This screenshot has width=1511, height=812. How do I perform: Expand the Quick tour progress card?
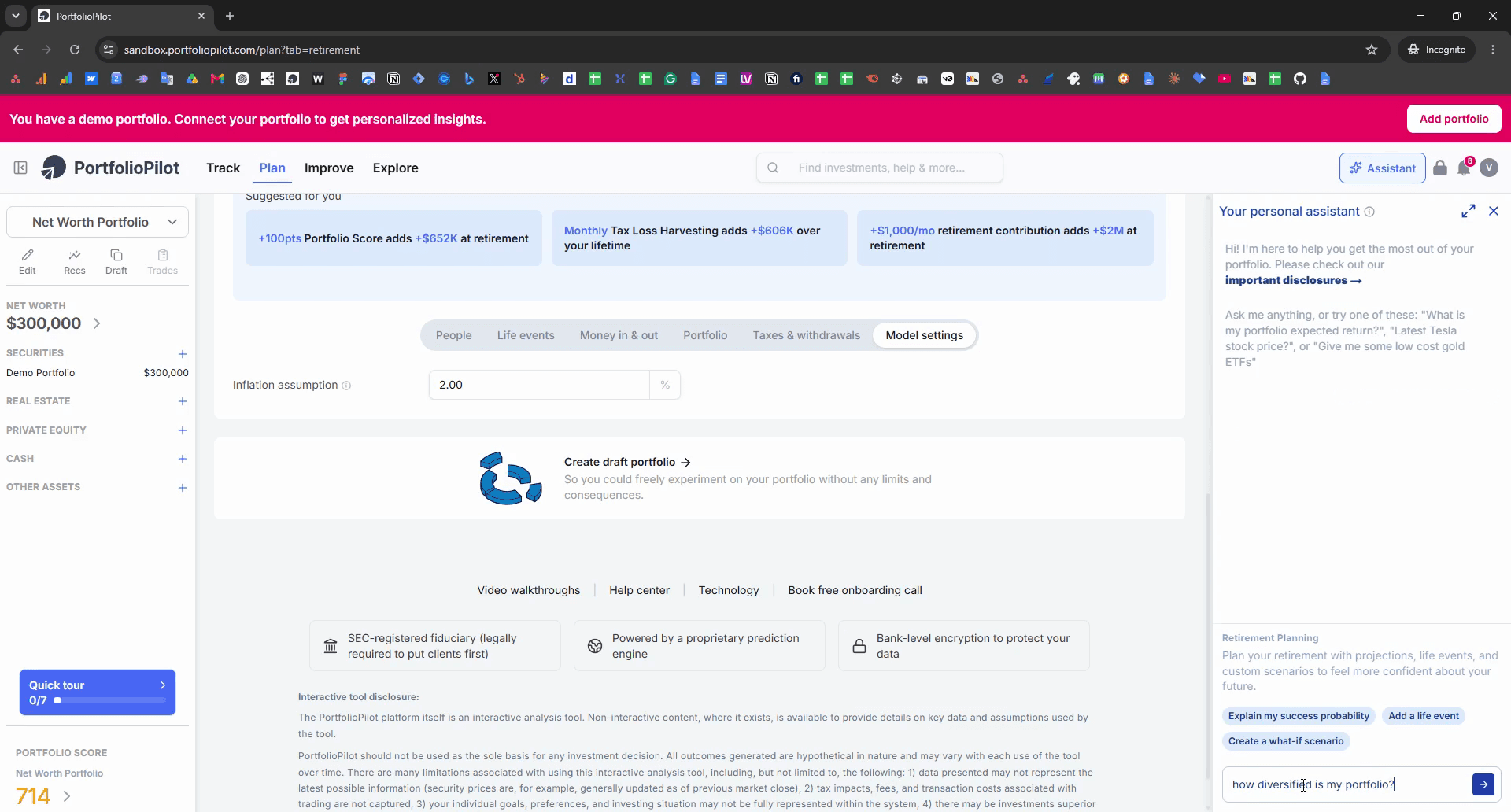(x=98, y=692)
